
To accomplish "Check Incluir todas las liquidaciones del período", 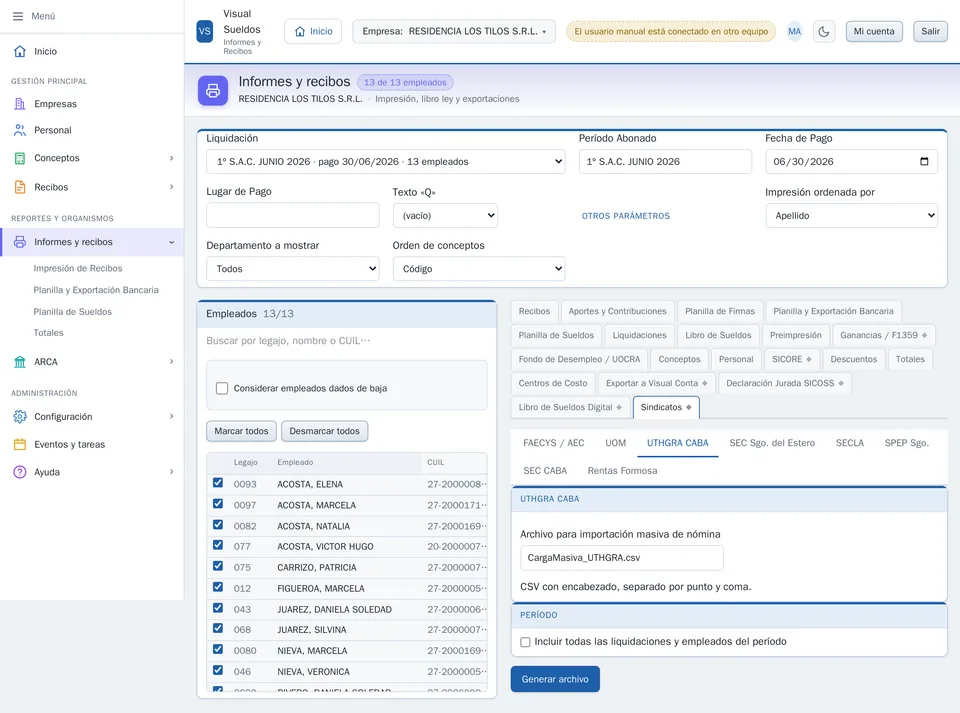I will [x=525, y=642].
